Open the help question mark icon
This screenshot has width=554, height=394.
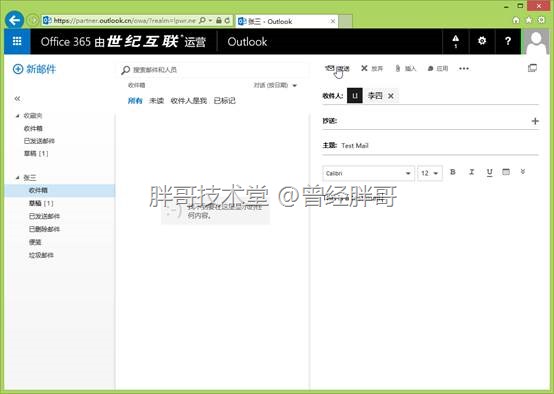pyautogui.click(x=508, y=41)
